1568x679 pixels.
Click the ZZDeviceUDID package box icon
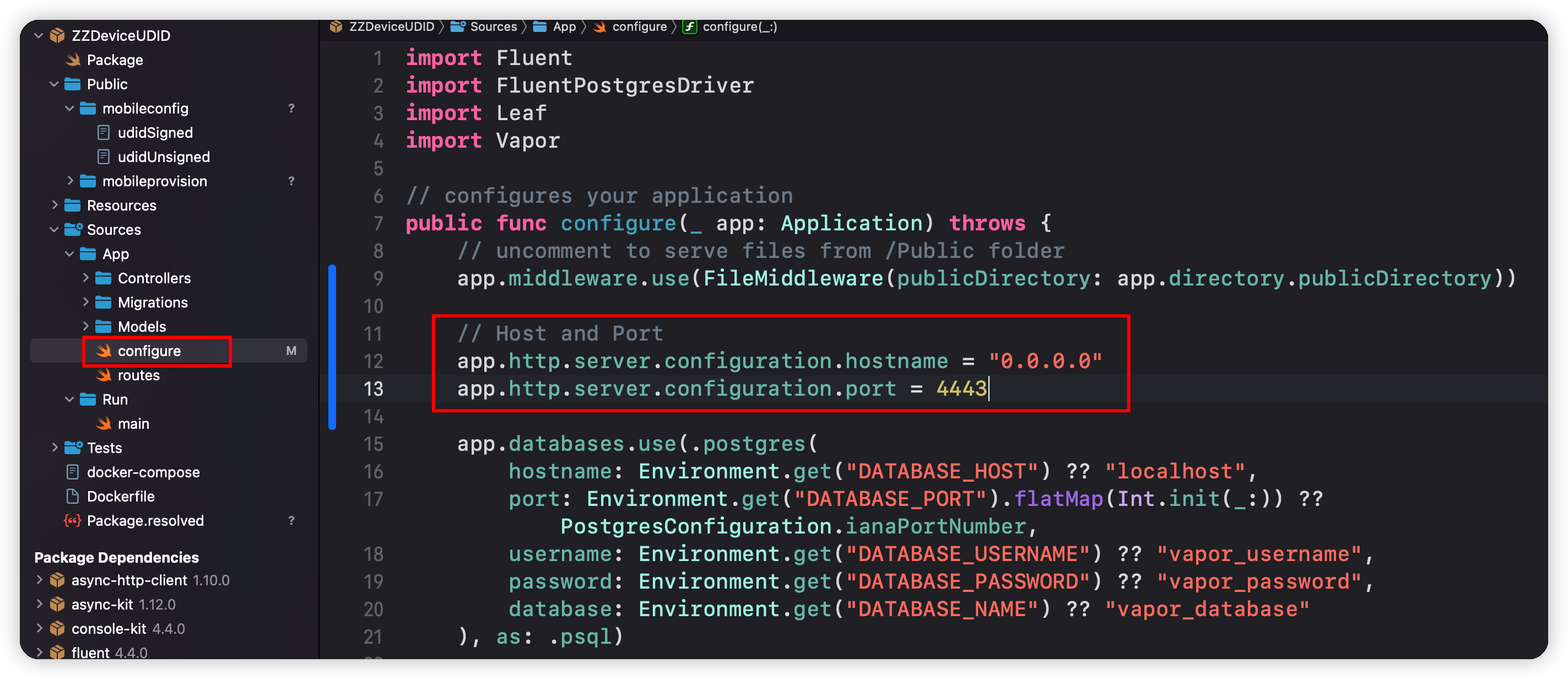57,35
